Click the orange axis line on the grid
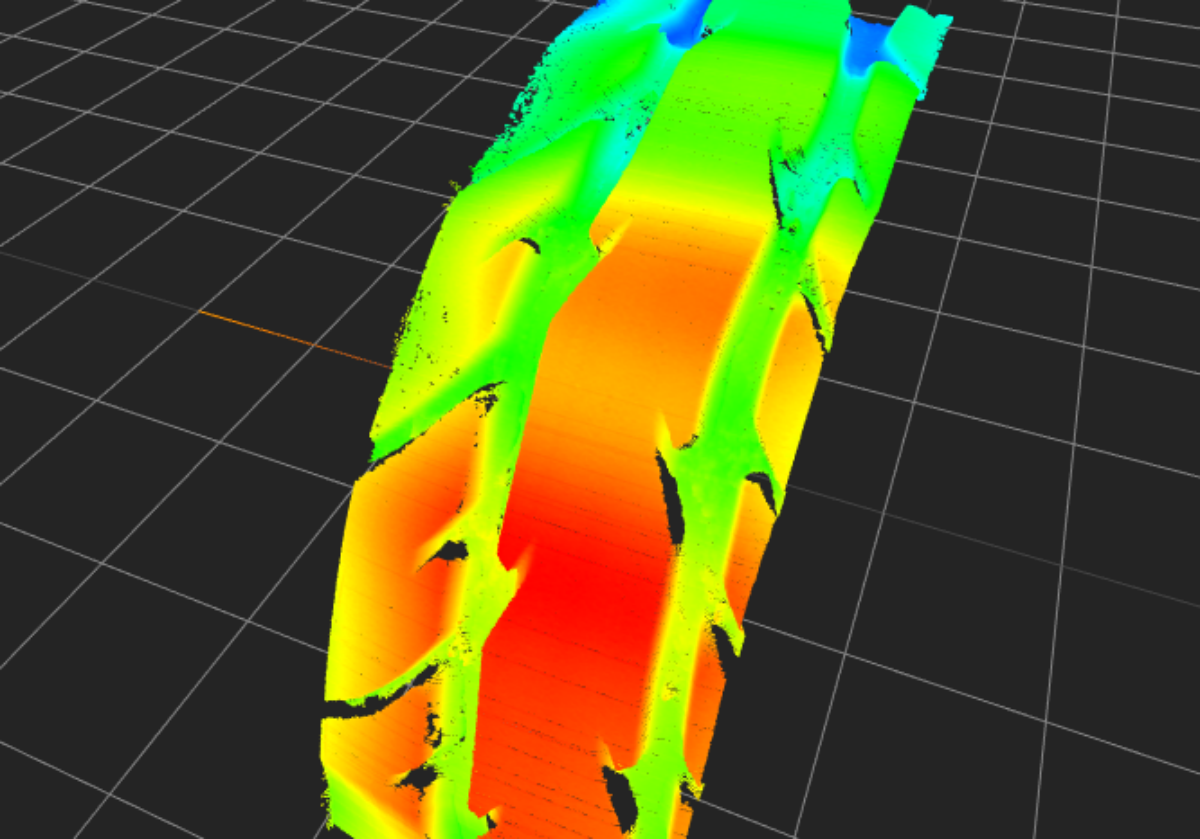The width and height of the screenshot is (1200, 839). coord(290,338)
